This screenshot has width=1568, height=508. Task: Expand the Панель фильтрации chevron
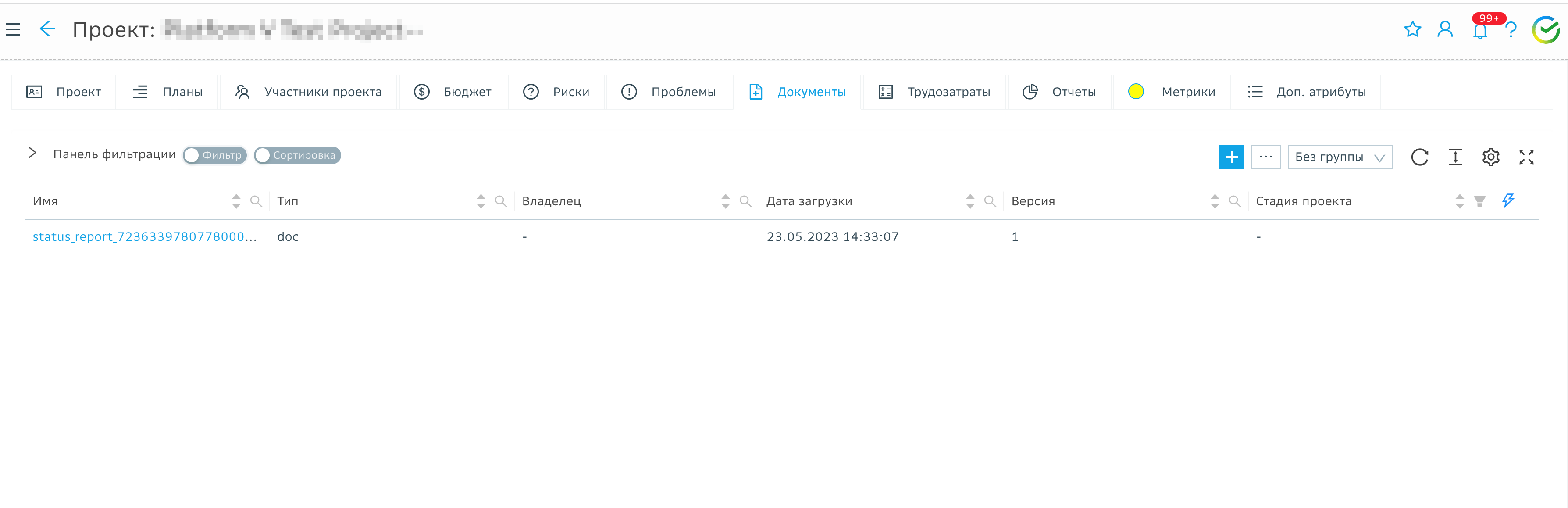pos(32,154)
